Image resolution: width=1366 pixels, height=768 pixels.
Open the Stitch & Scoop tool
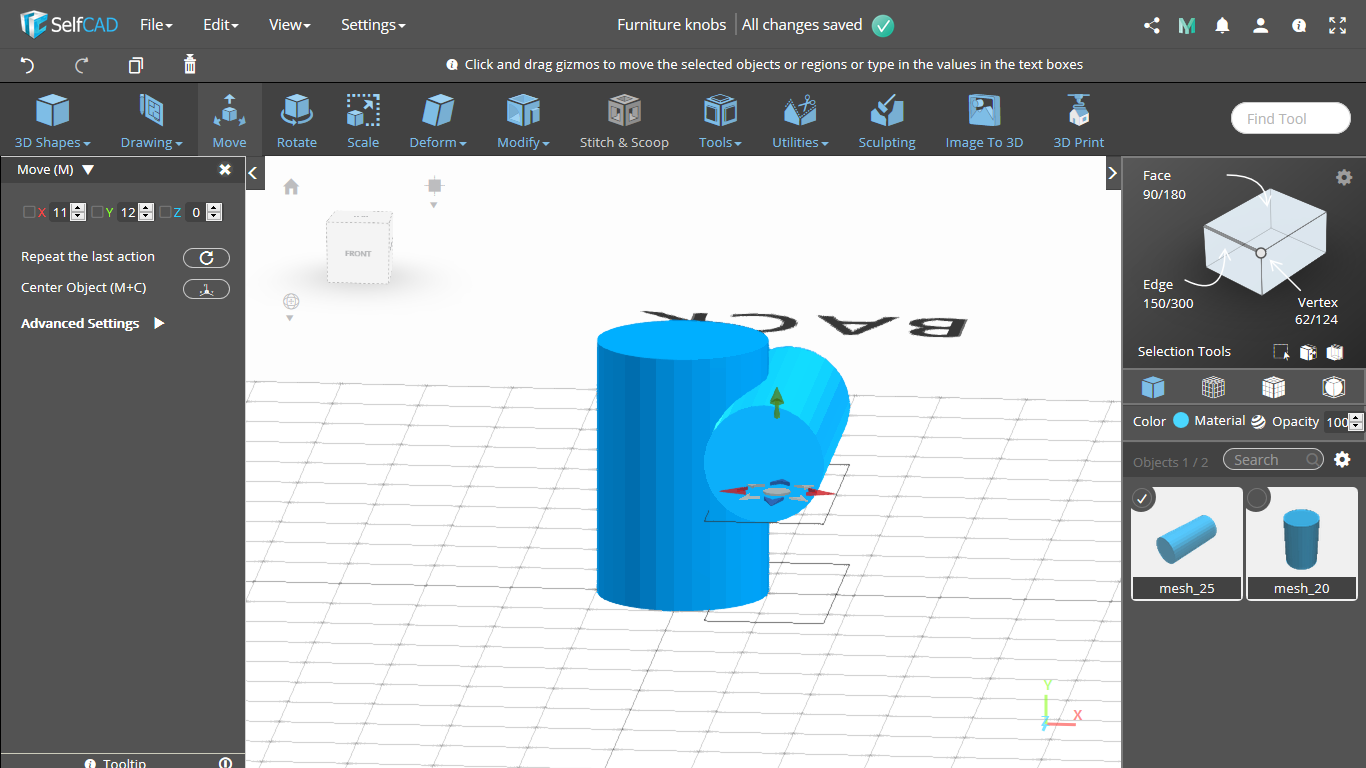(x=624, y=120)
